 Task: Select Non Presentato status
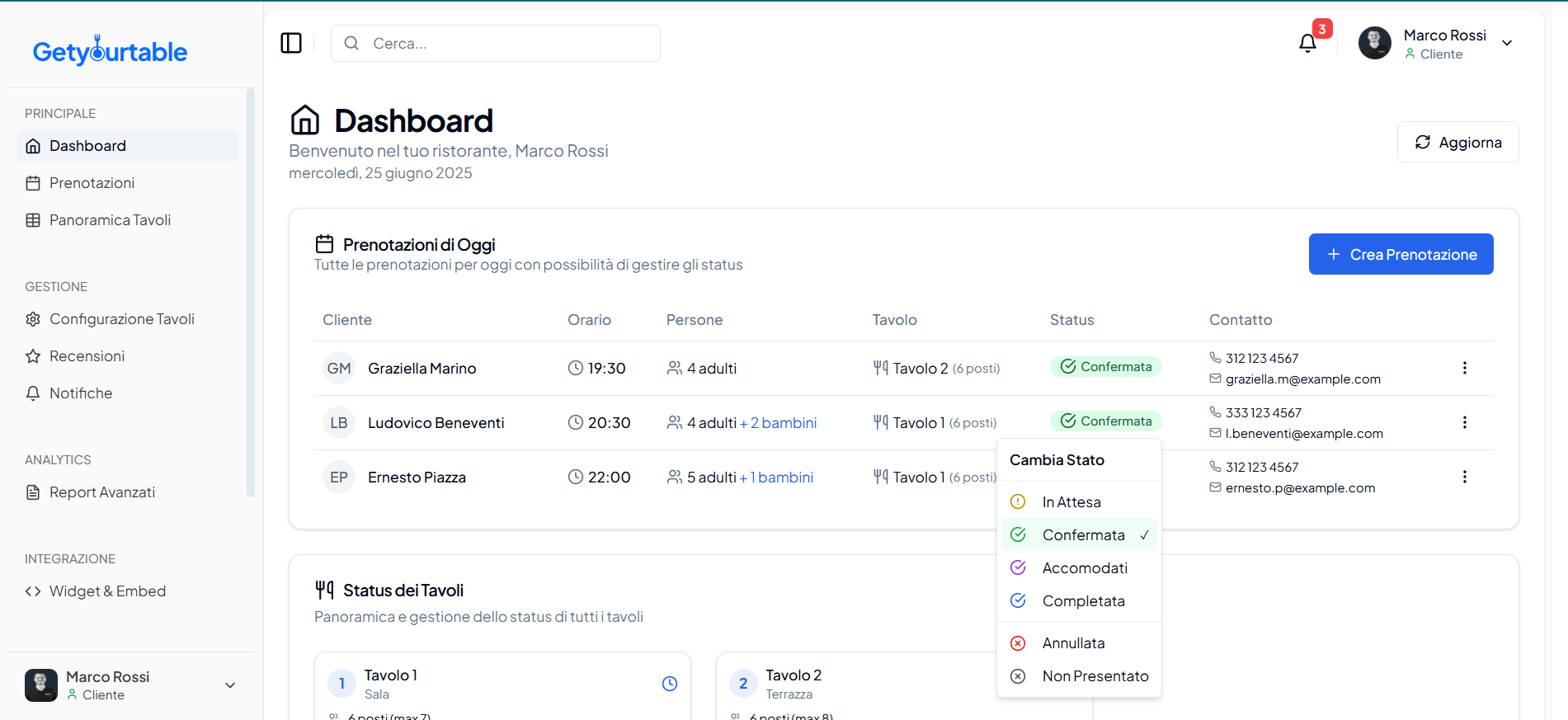pos(1079,675)
